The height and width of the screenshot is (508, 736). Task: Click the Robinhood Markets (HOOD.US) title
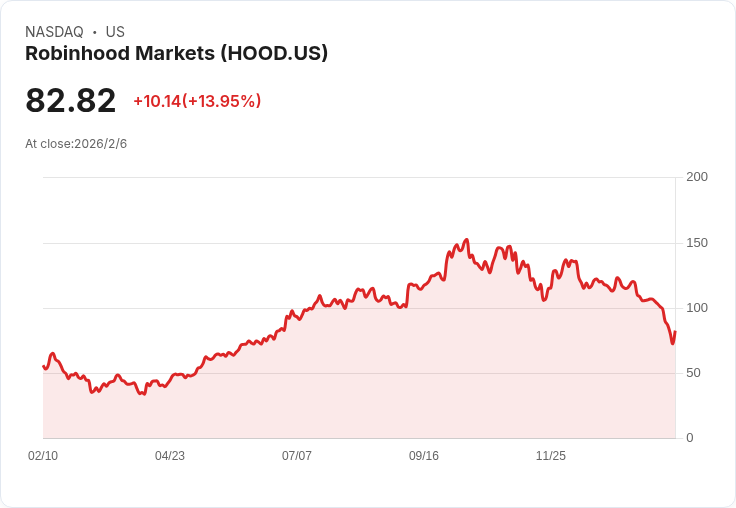176,54
